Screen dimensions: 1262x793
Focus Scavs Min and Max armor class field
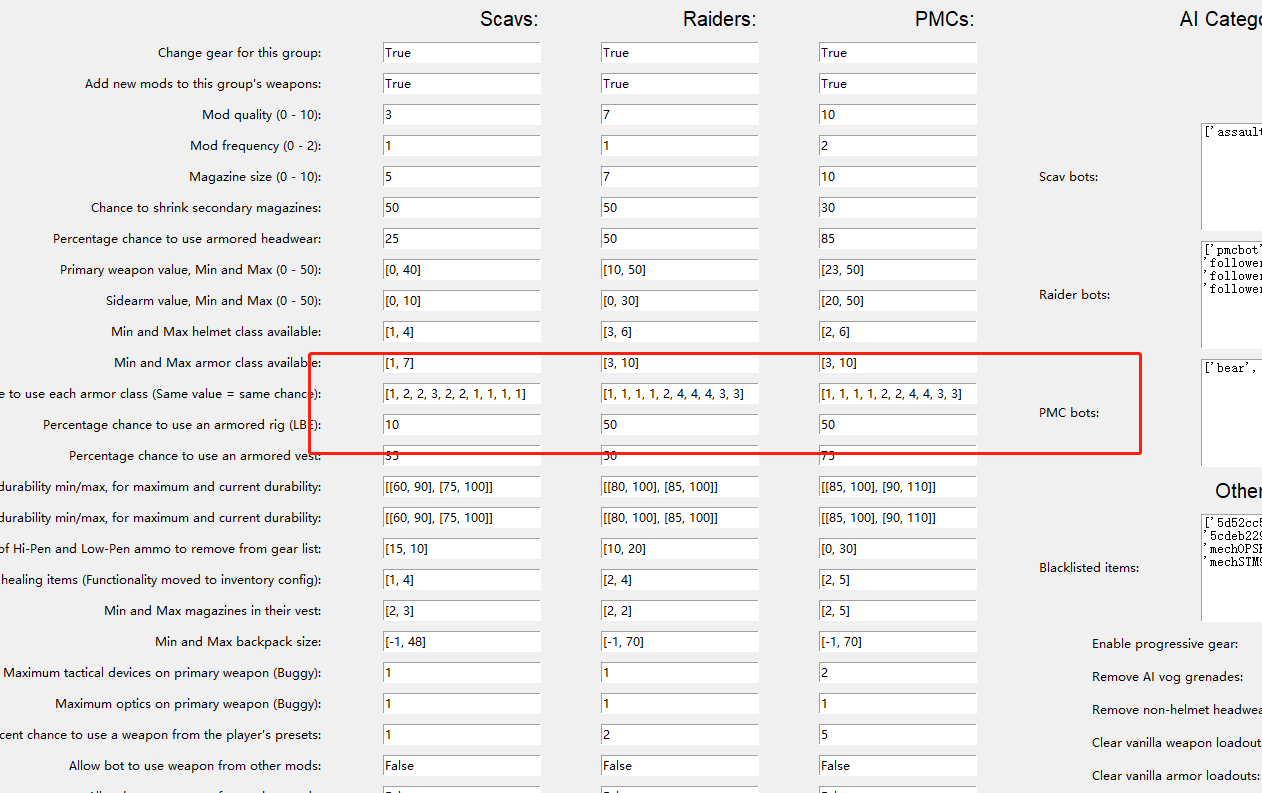click(461, 363)
